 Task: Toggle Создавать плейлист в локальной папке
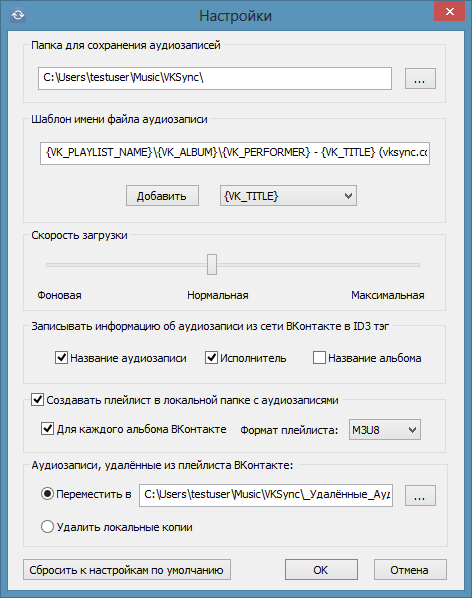click(x=37, y=400)
